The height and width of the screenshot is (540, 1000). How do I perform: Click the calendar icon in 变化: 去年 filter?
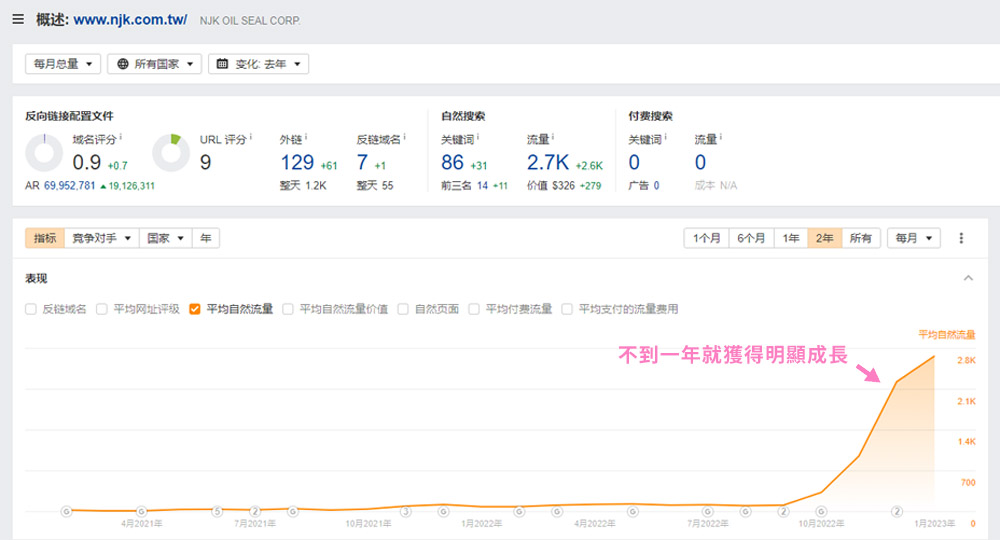coord(222,64)
